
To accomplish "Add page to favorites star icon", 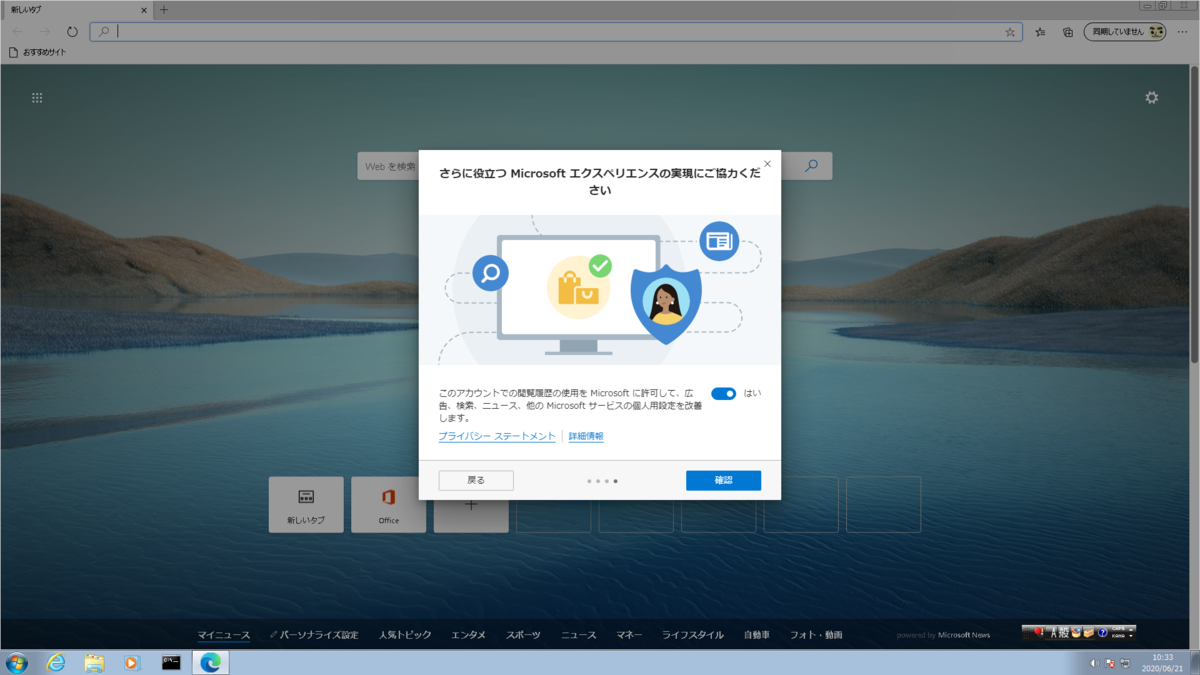I will pyautogui.click(x=1010, y=32).
